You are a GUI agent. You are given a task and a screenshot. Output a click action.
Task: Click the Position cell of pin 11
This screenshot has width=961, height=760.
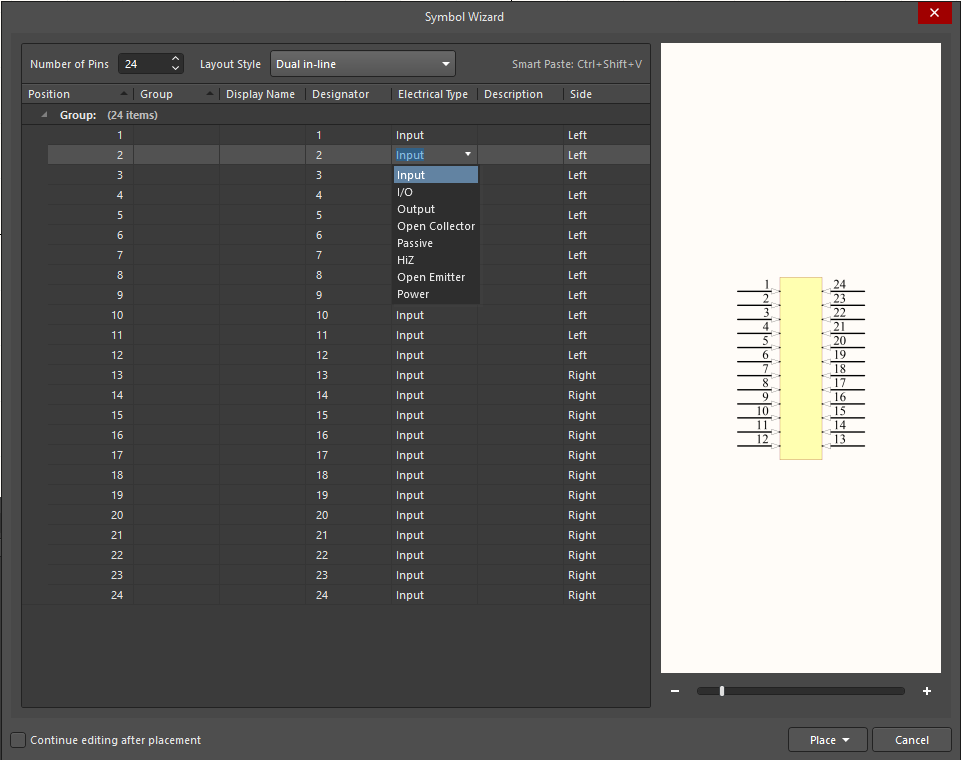pyautogui.click(x=91, y=335)
